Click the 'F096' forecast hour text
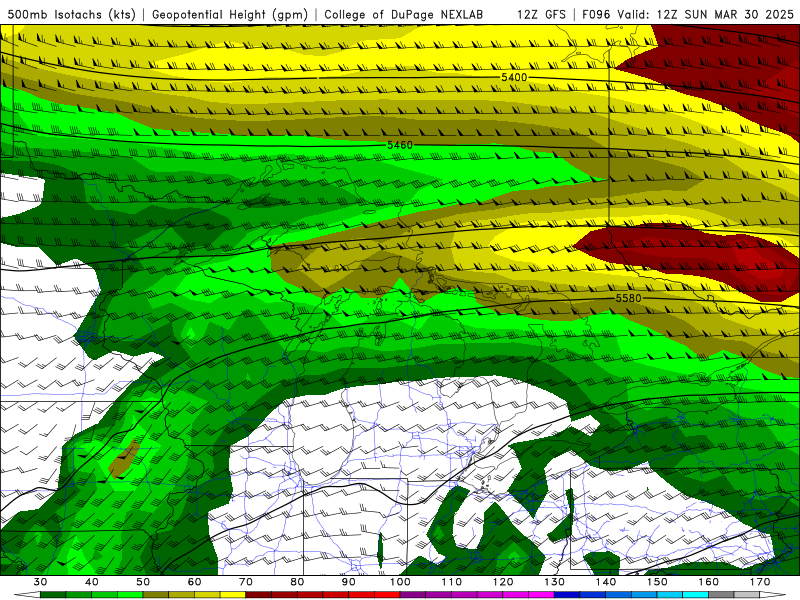800x600 pixels. point(596,15)
